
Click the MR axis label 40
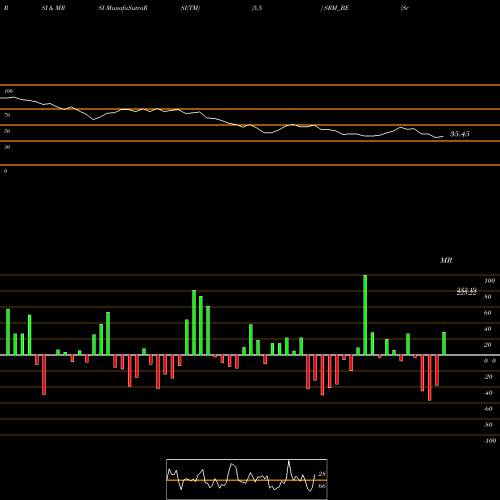click(x=487, y=329)
